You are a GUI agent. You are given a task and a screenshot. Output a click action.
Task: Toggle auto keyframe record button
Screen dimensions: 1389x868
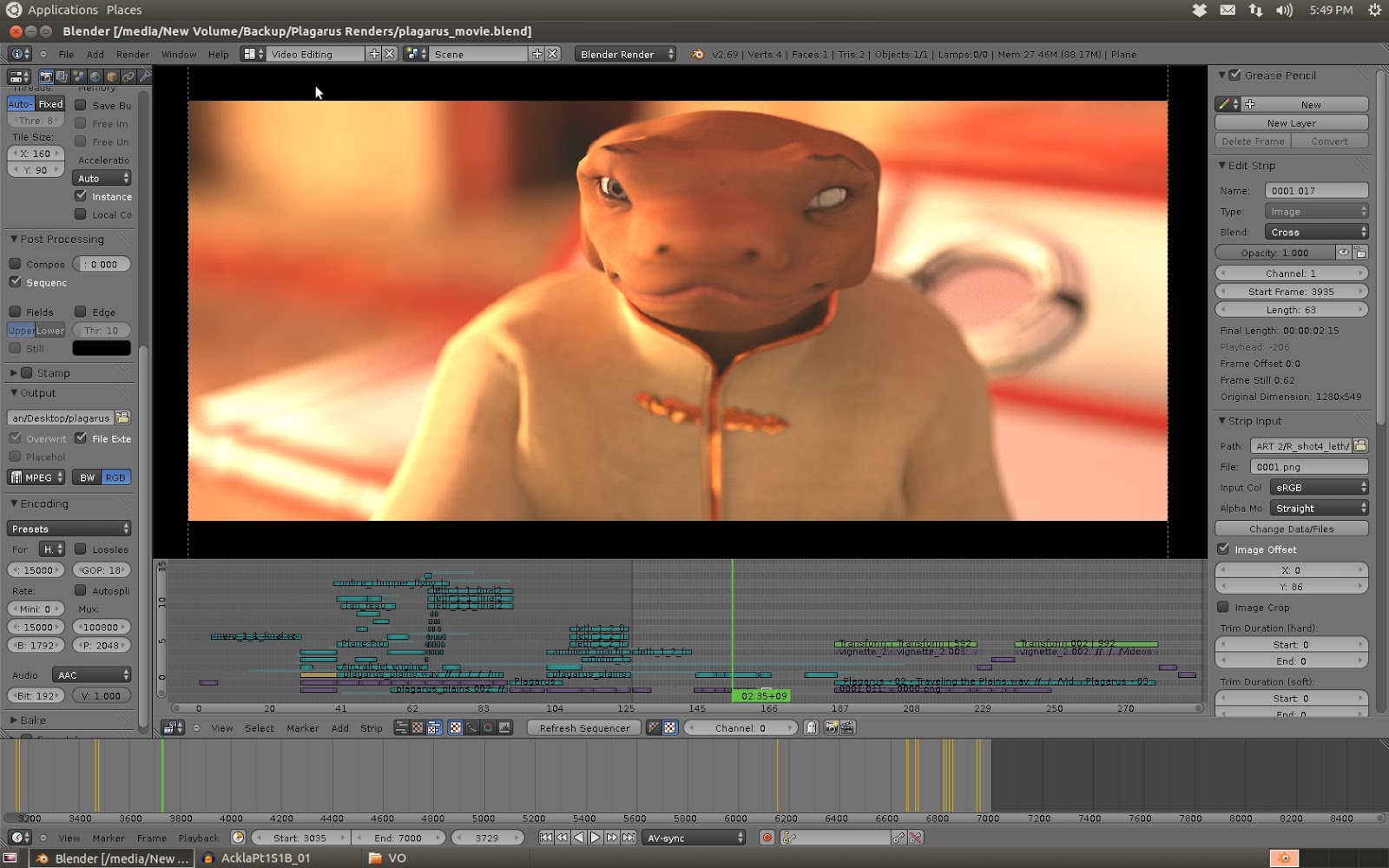(x=767, y=838)
